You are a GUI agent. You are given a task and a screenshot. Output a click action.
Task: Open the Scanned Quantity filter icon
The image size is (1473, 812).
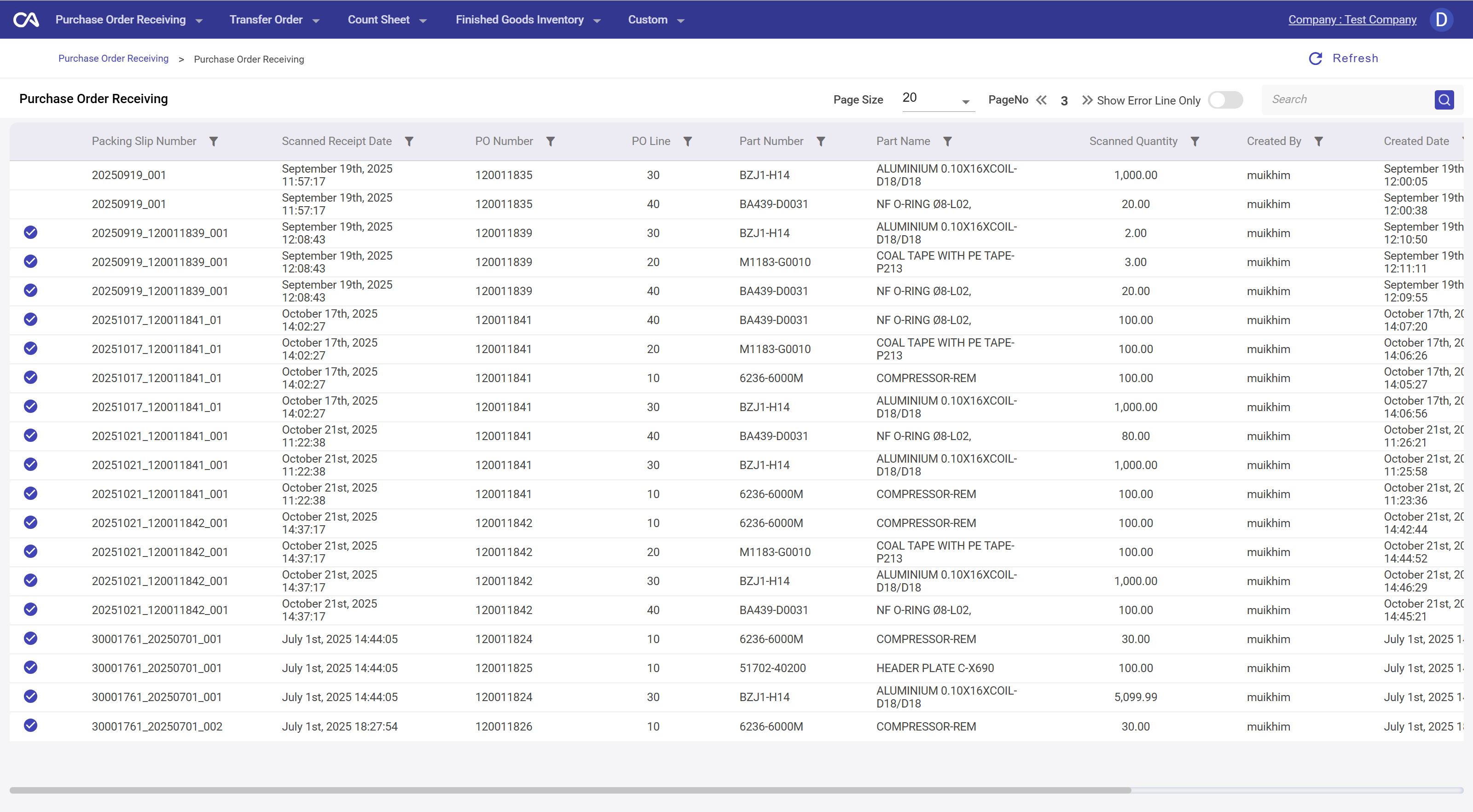pyautogui.click(x=1195, y=141)
